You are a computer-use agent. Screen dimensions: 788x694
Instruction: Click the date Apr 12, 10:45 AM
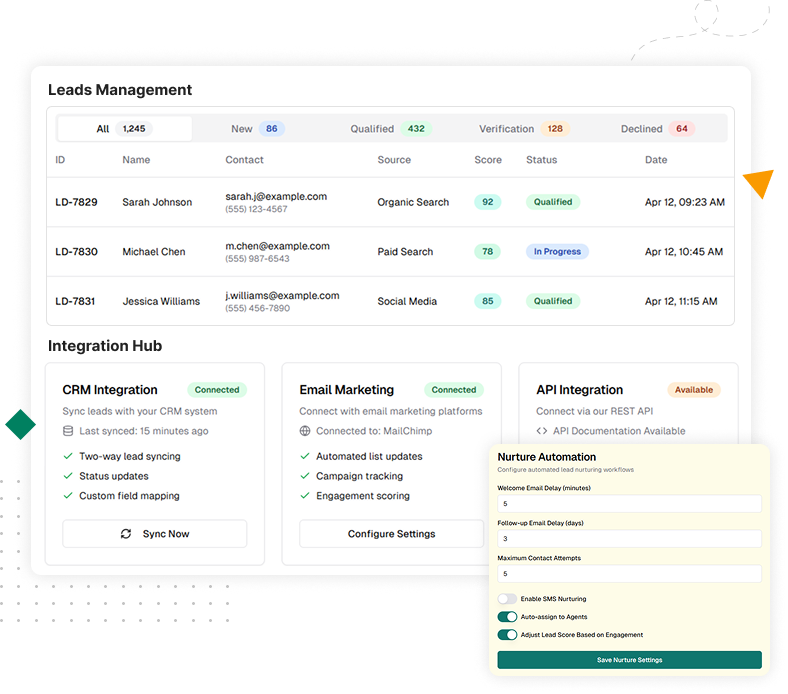pos(684,252)
